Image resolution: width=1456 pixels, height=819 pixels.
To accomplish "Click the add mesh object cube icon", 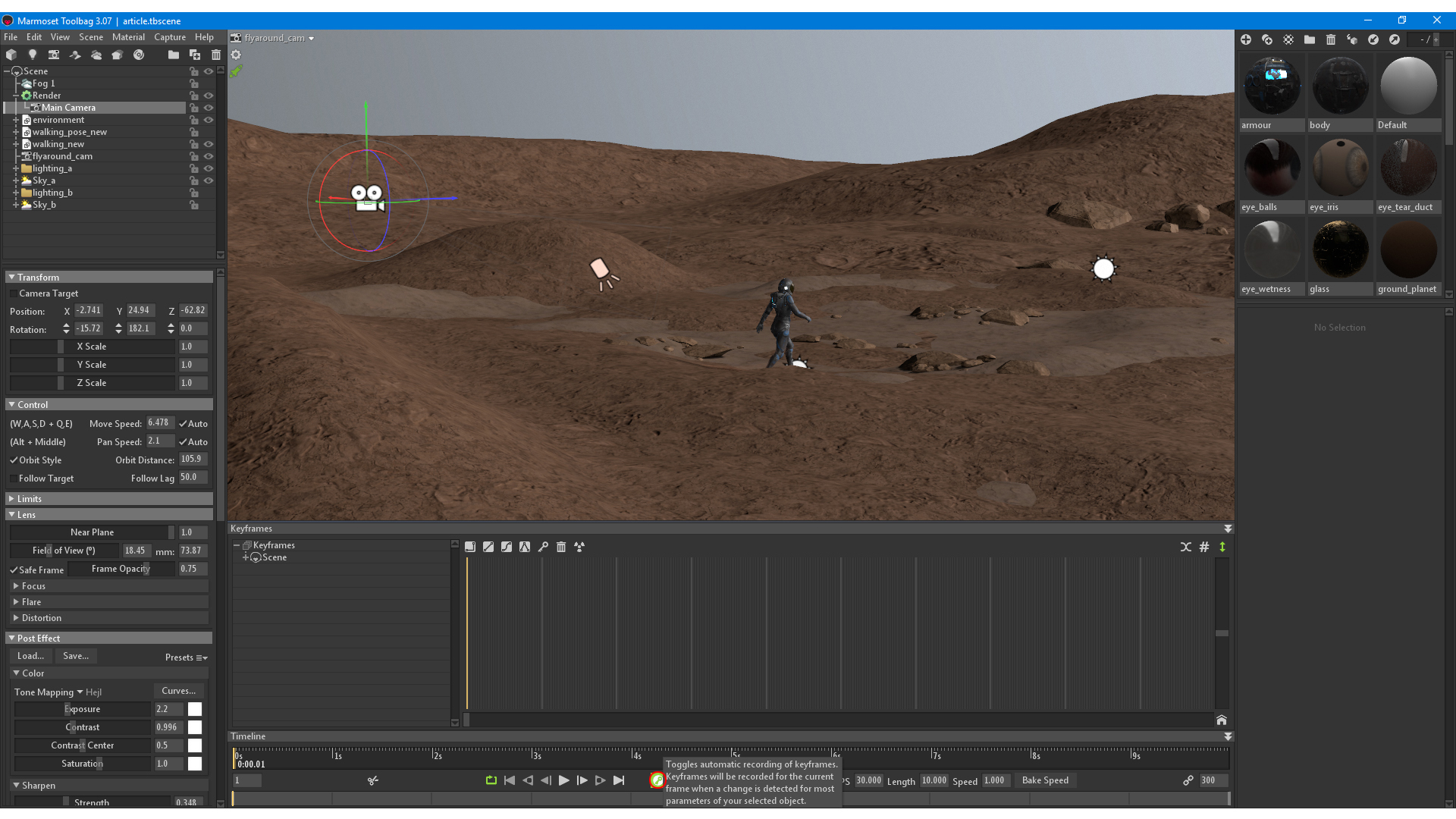I will [x=11, y=55].
